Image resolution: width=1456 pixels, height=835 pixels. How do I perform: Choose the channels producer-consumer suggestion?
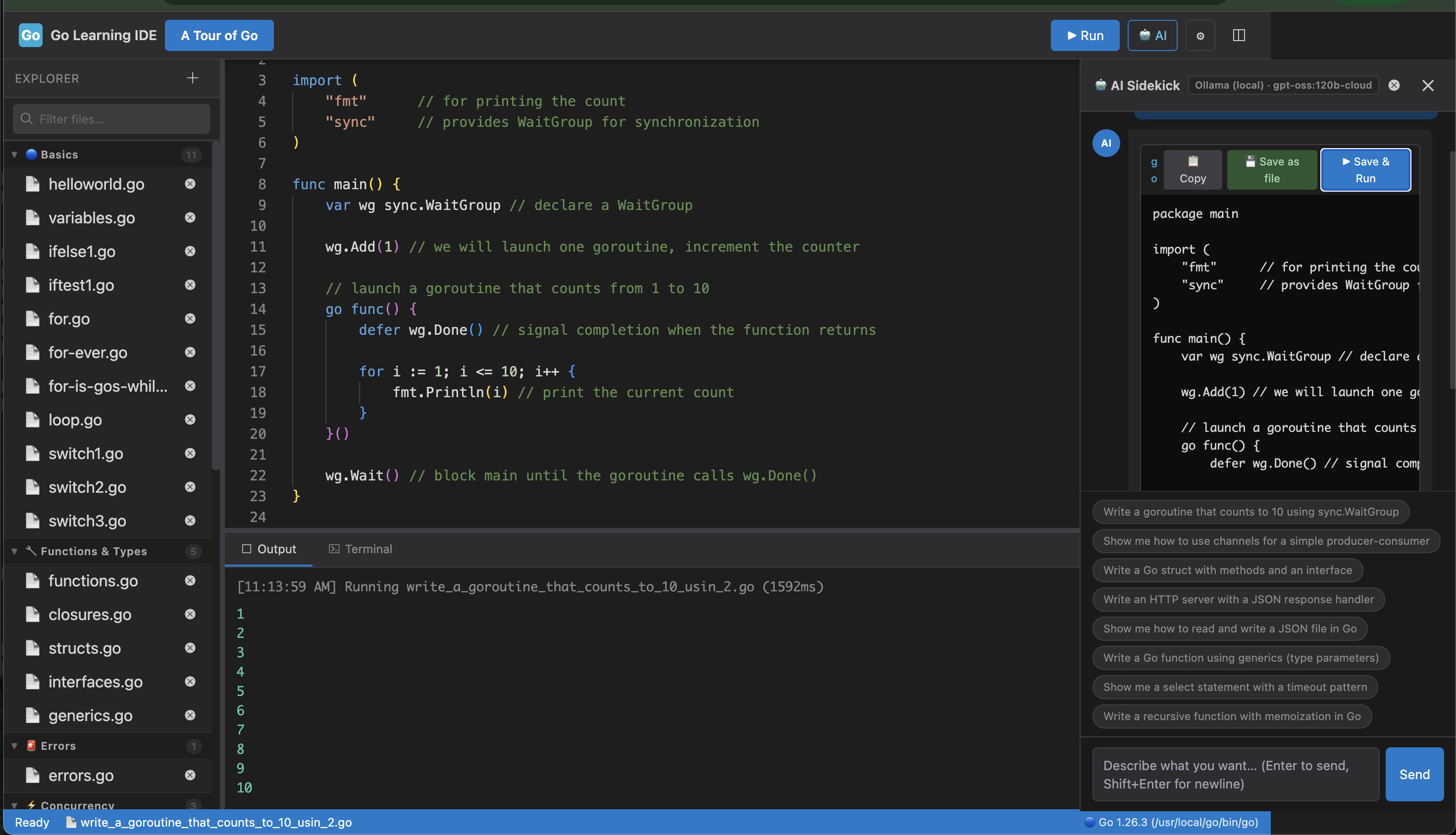pos(1266,541)
